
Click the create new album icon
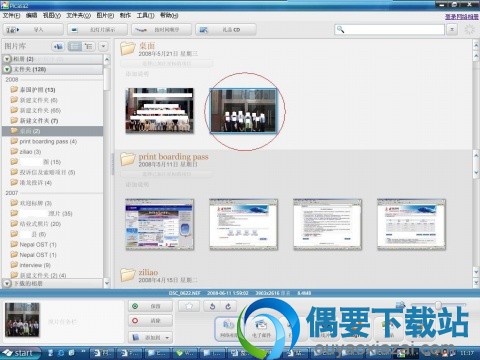tap(58, 46)
